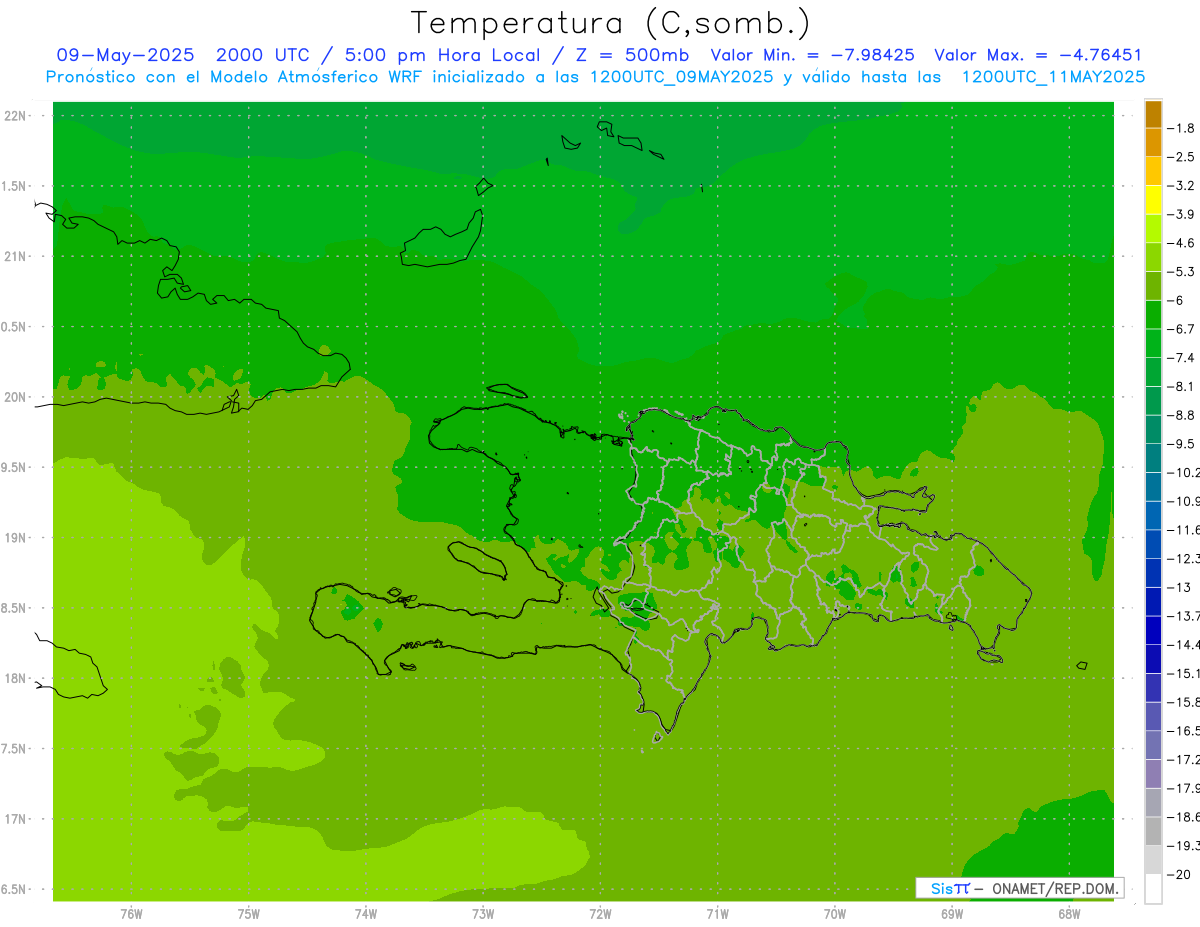Click the "20N" latitude label
The image size is (1200, 927).
pyautogui.click(x=16, y=397)
